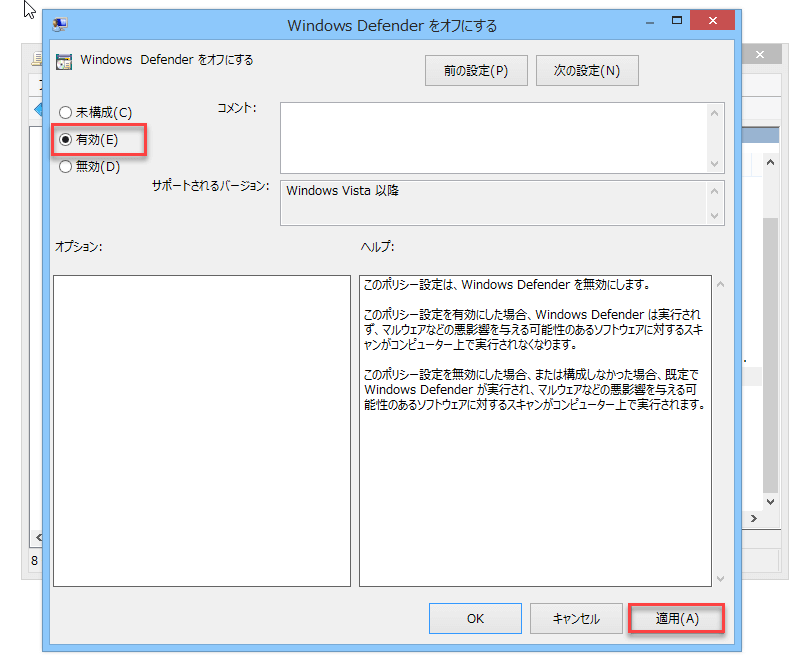This screenshot has width=812, height=664.
Task: Click the background window scrollbar down arrow
Action: (770, 503)
